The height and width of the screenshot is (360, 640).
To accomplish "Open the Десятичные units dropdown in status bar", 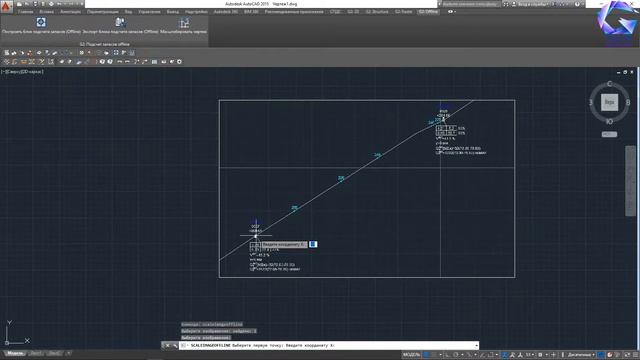I will click(581, 355).
